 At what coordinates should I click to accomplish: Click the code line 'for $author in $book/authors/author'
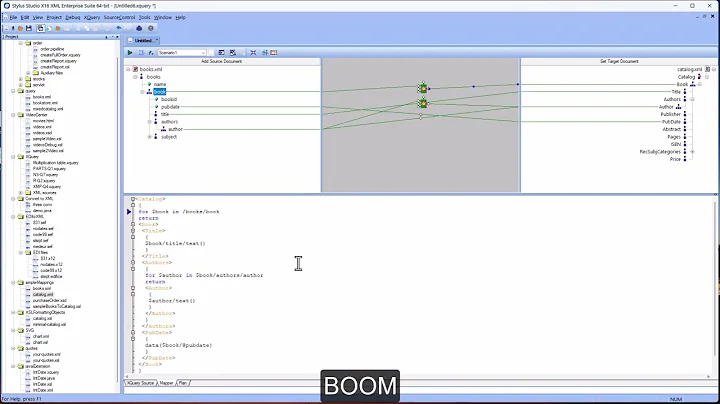[x=204, y=275]
